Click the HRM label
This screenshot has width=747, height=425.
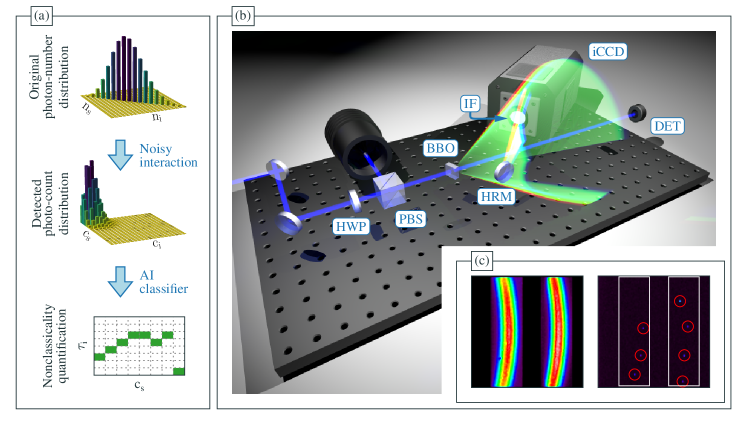tap(496, 196)
